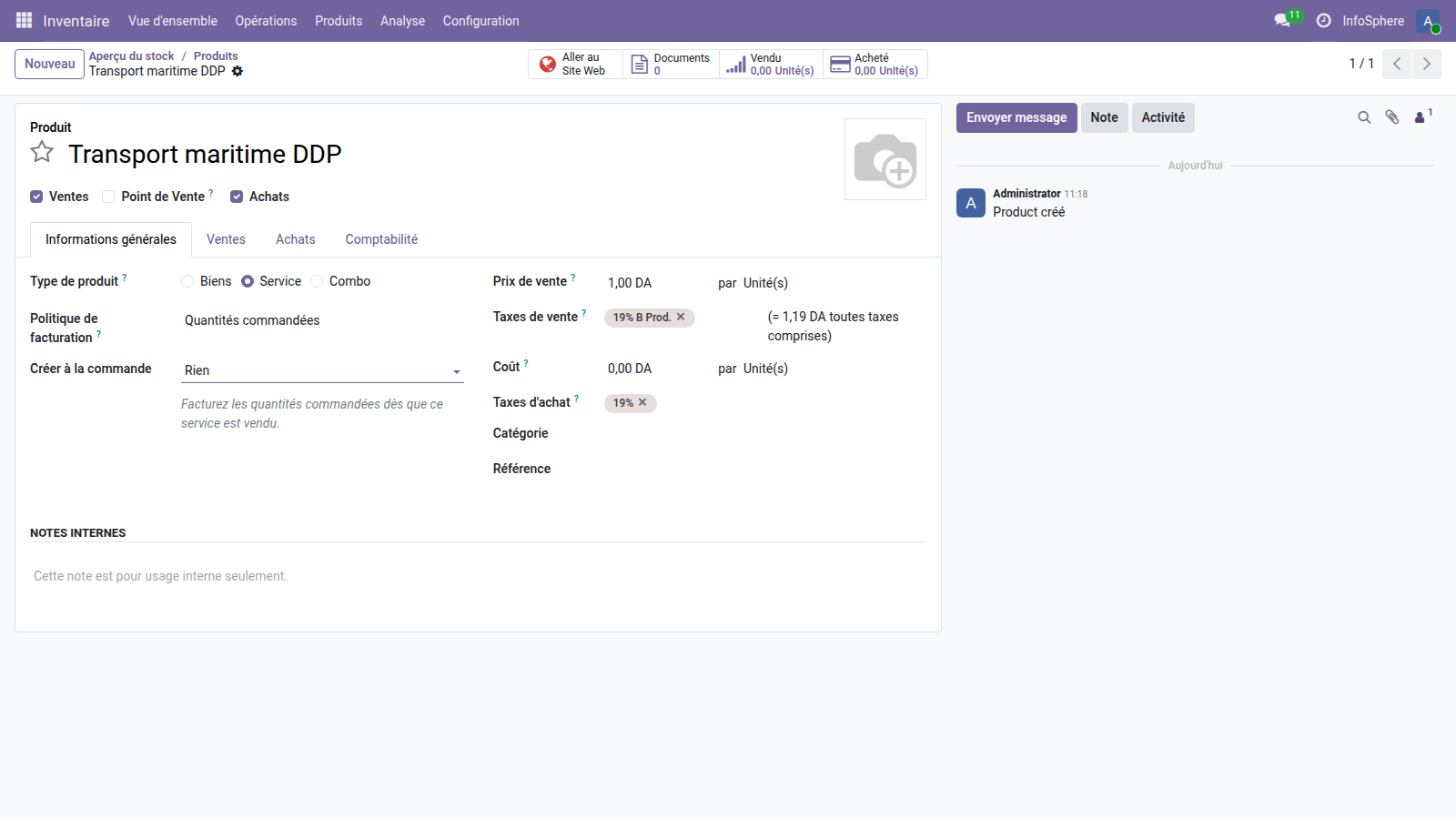Select the Biens product type radio
This screenshot has width=1456, height=819.
pyautogui.click(x=187, y=281)
